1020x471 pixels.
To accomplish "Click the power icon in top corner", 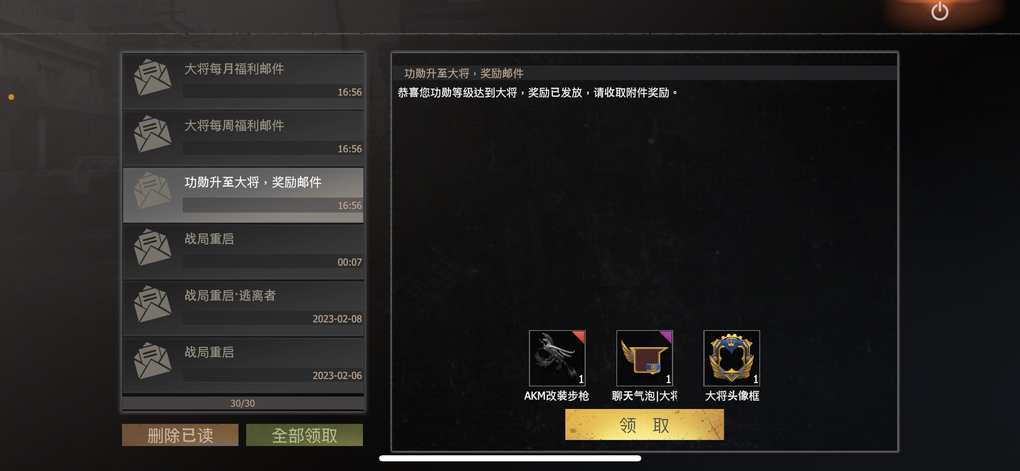I will 939,11.
